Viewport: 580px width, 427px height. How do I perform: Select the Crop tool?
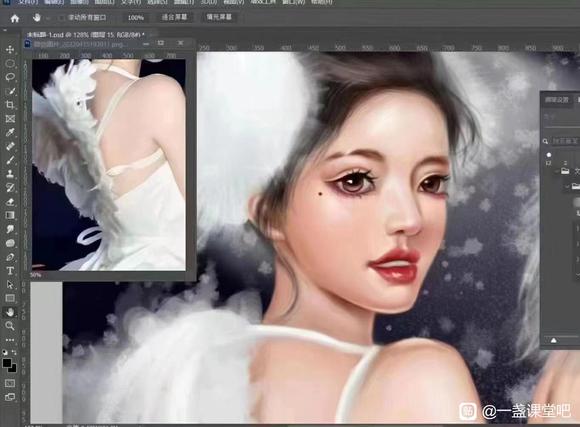coord(10,105)
